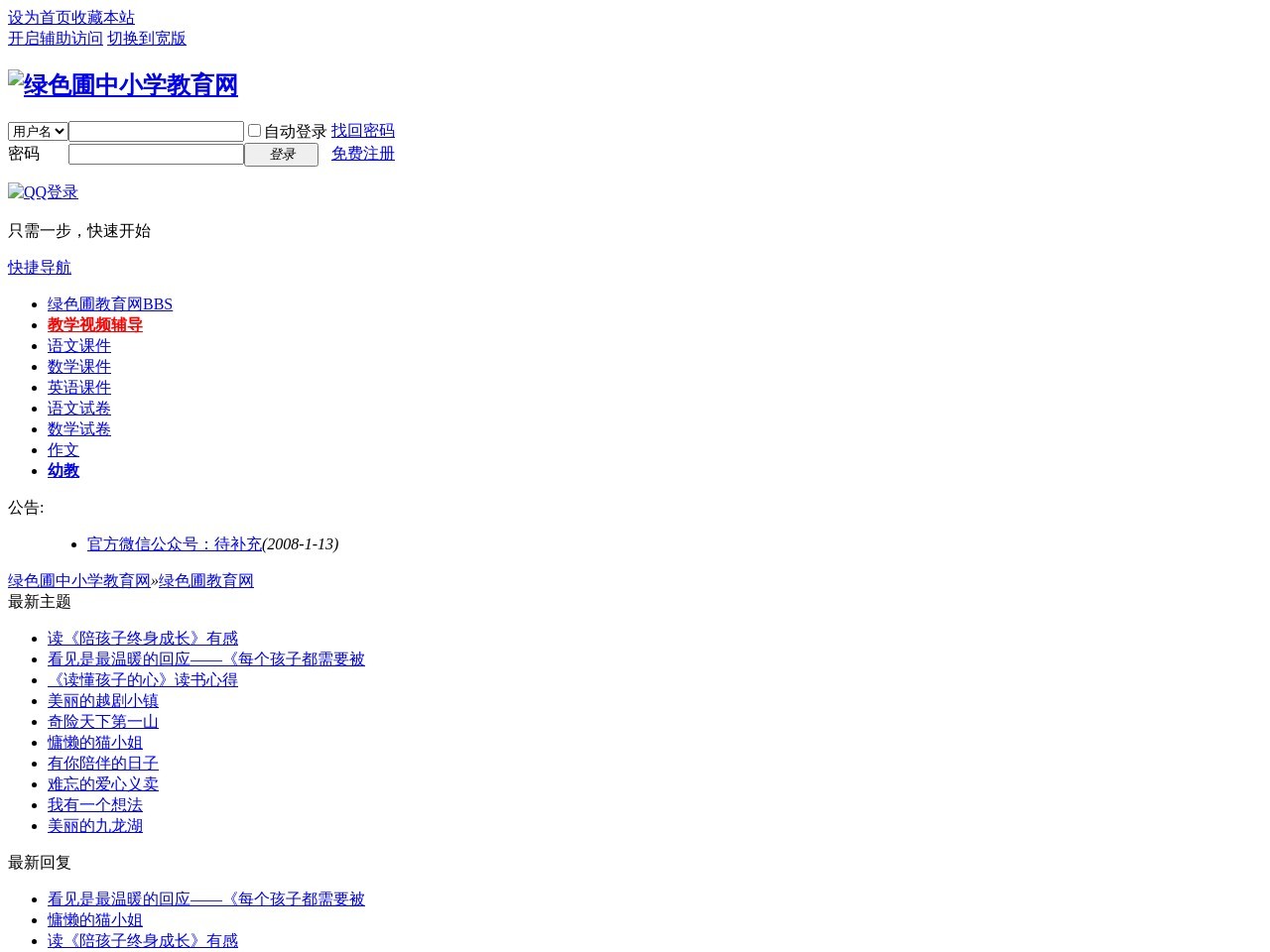Viewport: 1270px width, 952px height.
Task: Open the post 有你陪伴的日子
Action: point(103,764)
